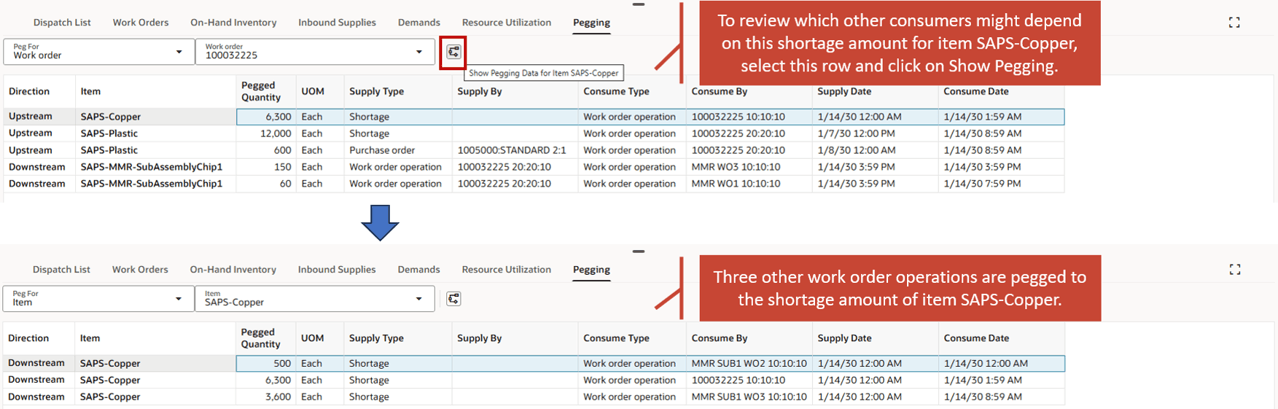
Task: Click Supply Date header in Item pegging table
Action: pyautogui.click(x=845, y=338)
